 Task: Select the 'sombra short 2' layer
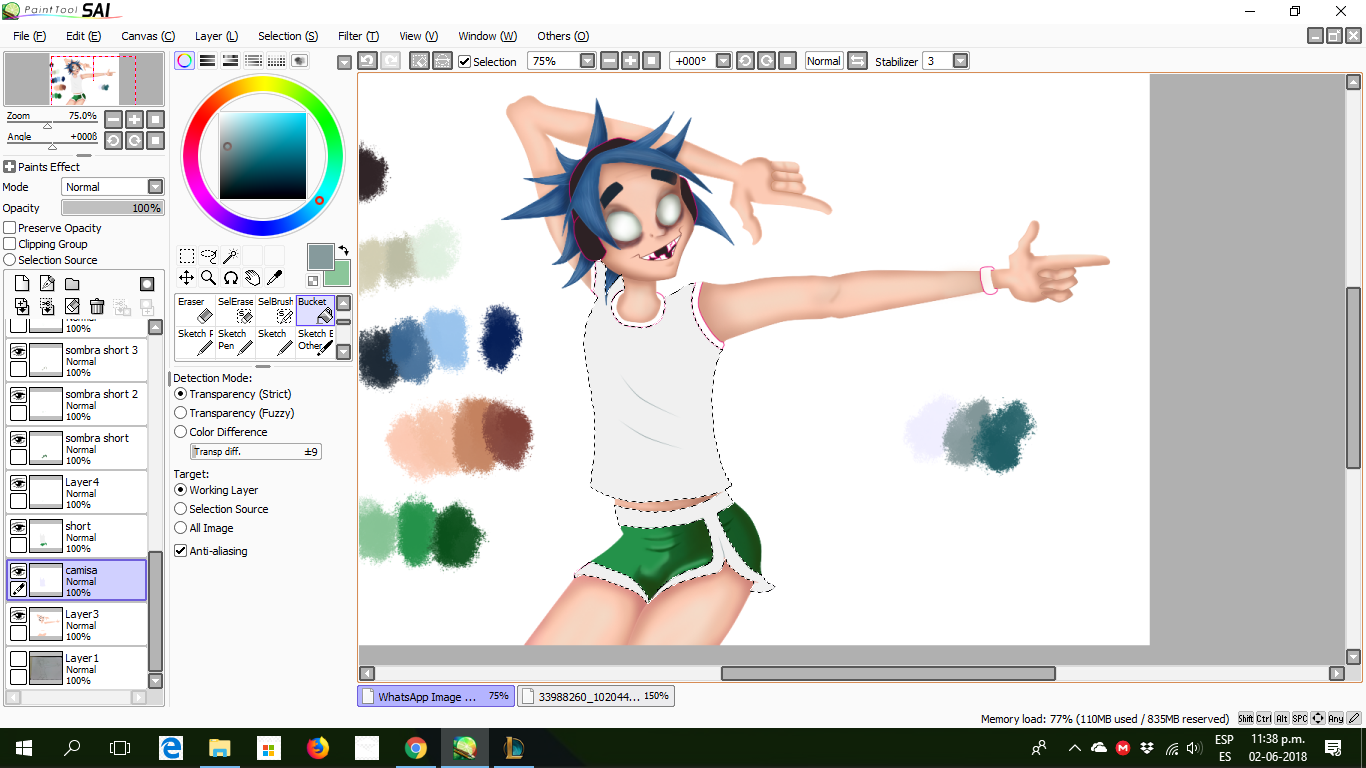[x=77, y=404]
